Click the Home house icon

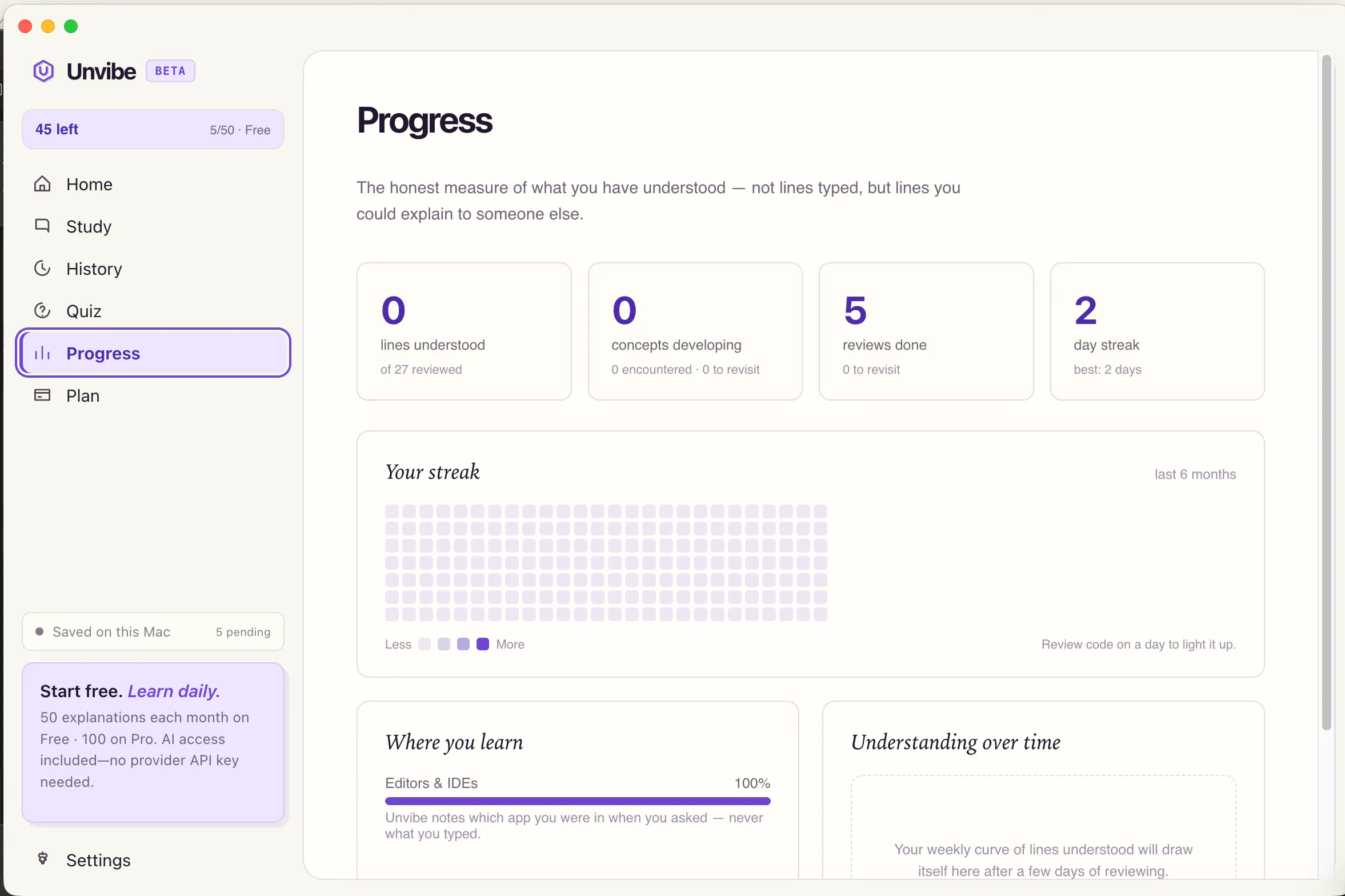coord(42,184)
